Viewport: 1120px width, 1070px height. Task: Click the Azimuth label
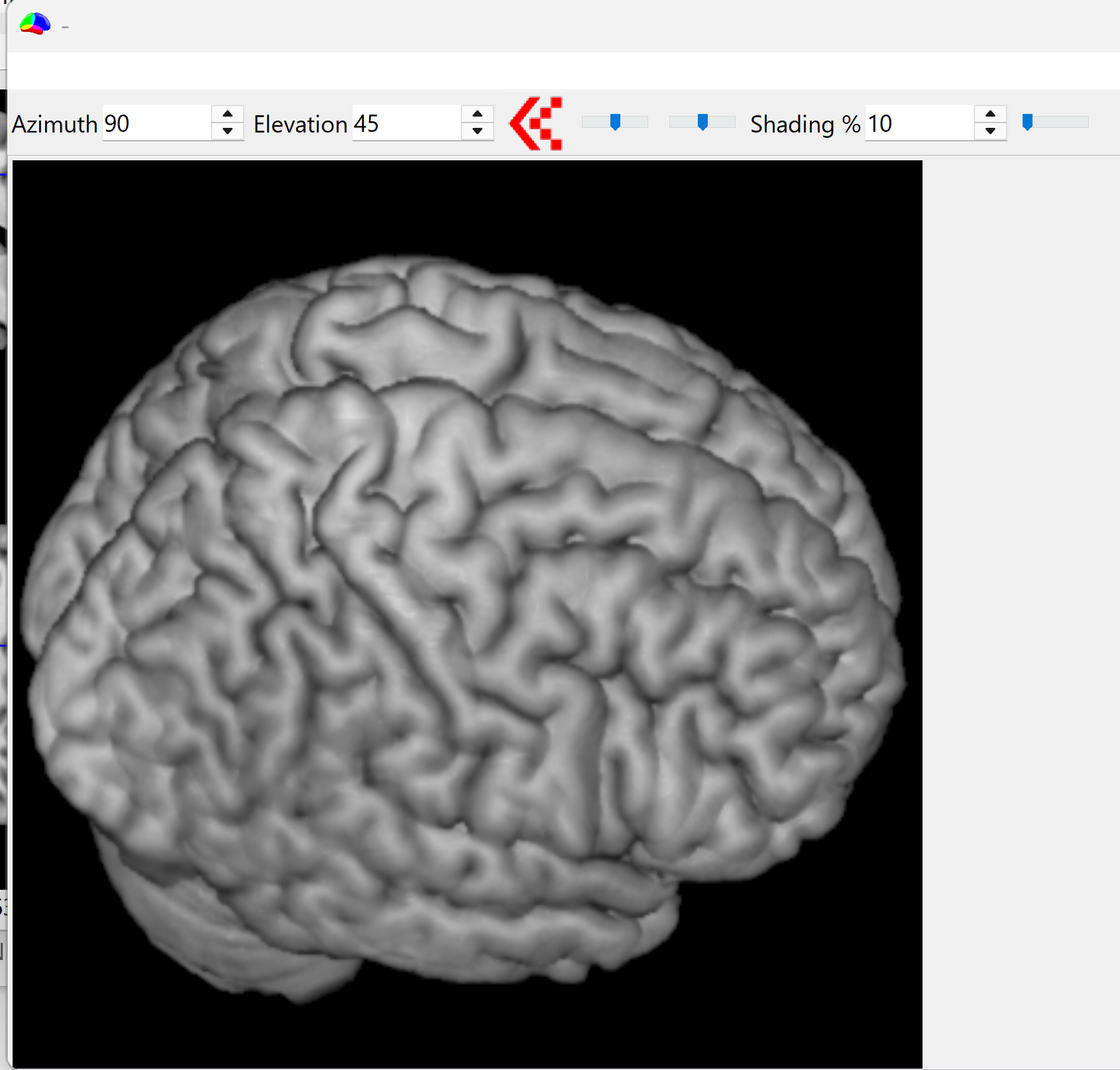point(55,124)
